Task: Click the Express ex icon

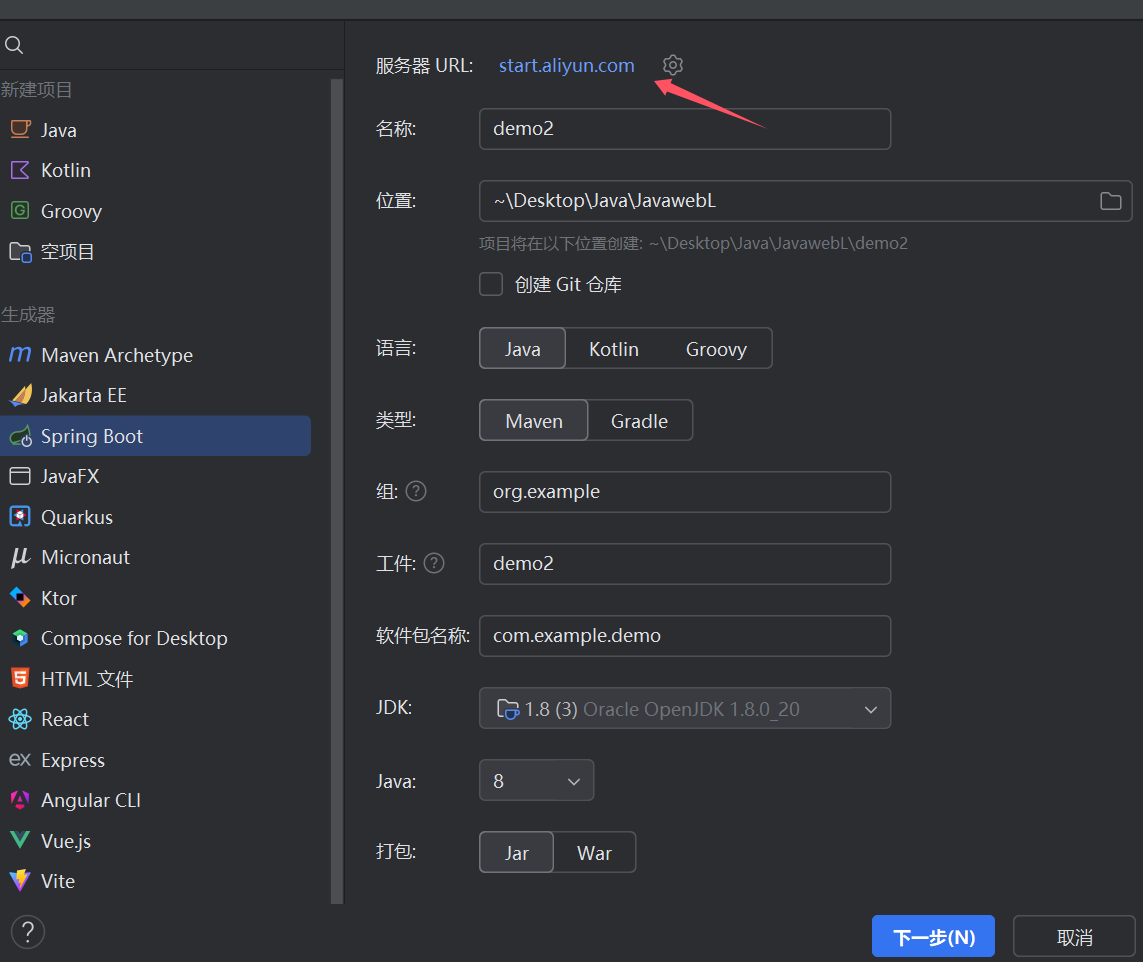Action: (x=20, y=760)
